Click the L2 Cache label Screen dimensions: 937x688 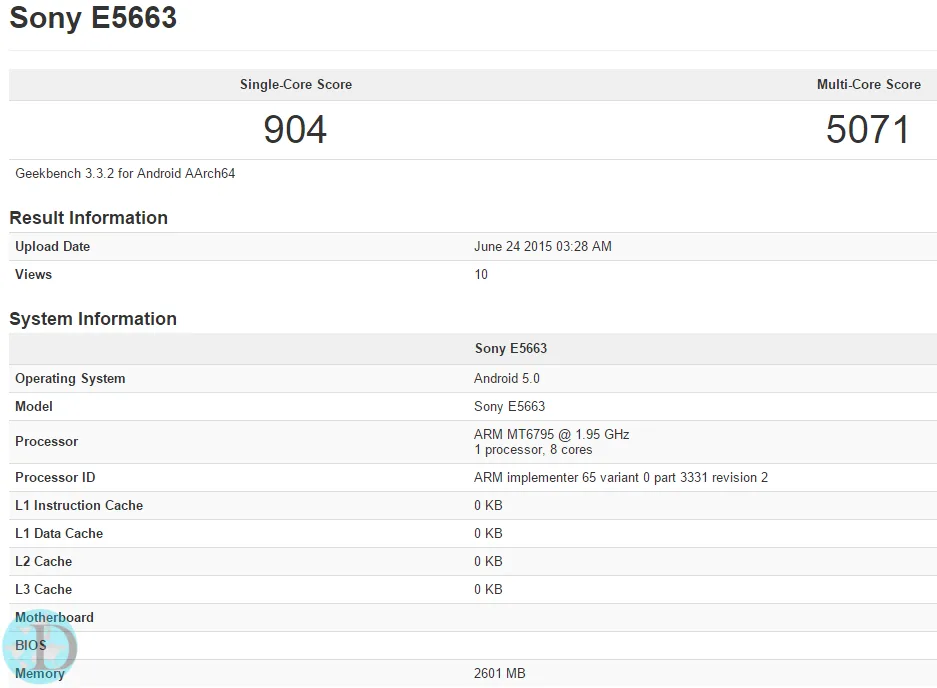tap(44, 561)
